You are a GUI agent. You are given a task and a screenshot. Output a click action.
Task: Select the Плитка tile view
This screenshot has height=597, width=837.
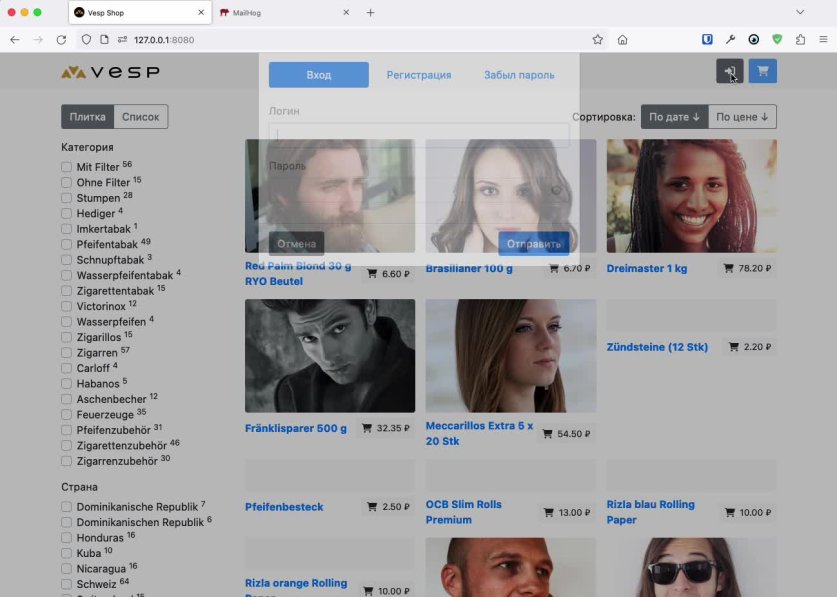pos(88,116)
